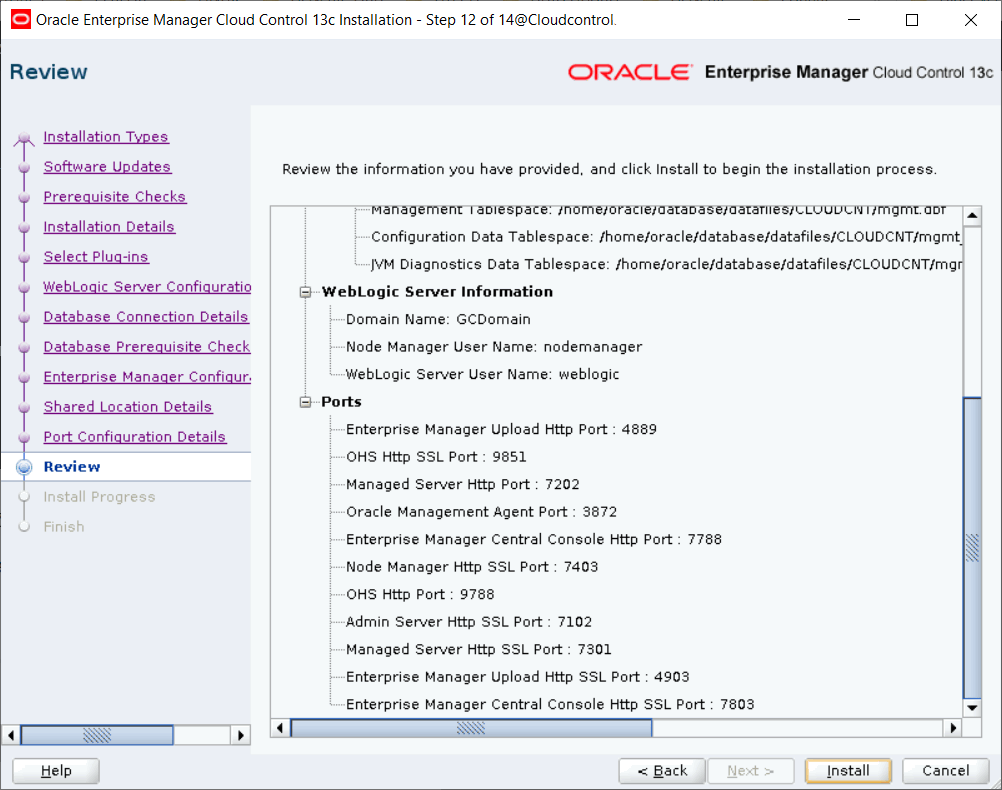
Task: Select the OHS Http SSL Port 9851 row
Action: click(436, 457)
